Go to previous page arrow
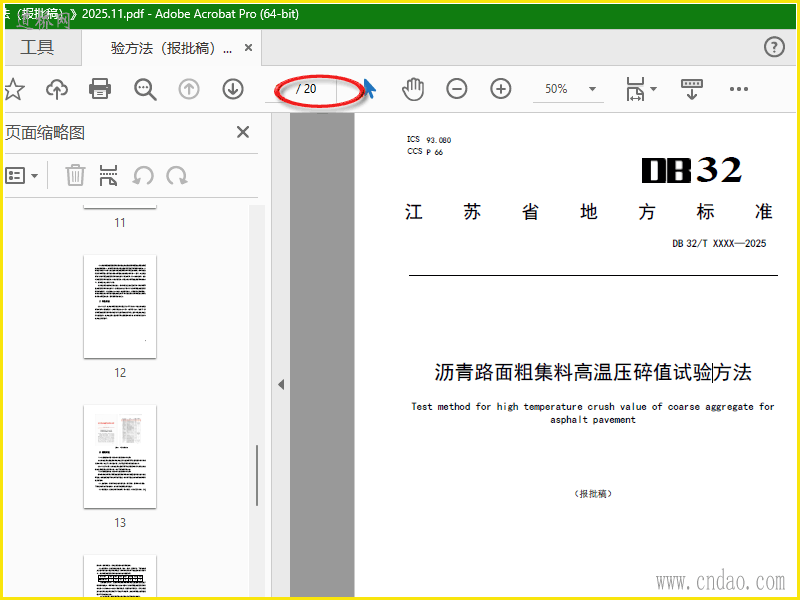 (189, 89)
